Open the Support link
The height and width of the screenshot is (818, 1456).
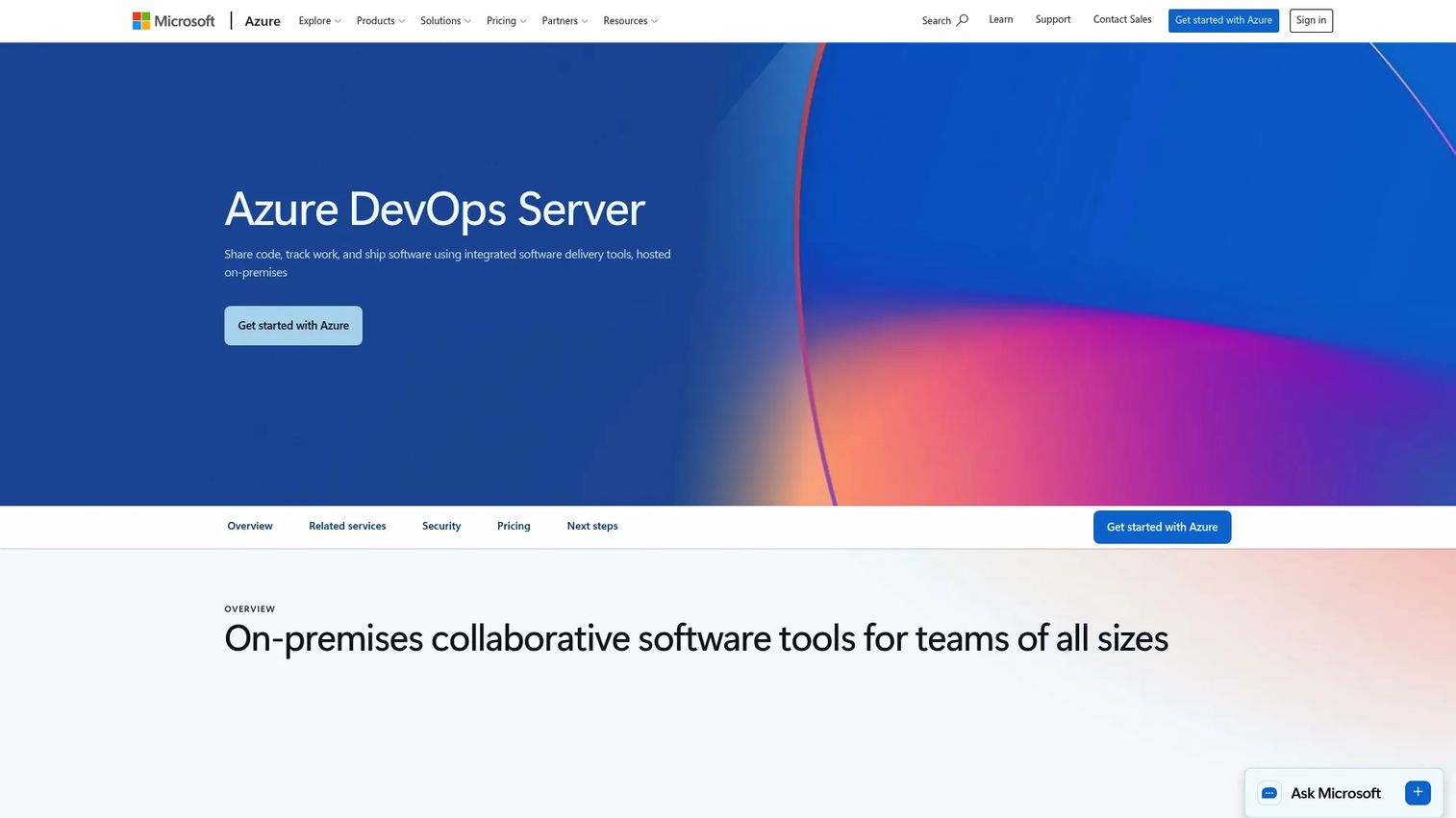tap(1053, 19)
